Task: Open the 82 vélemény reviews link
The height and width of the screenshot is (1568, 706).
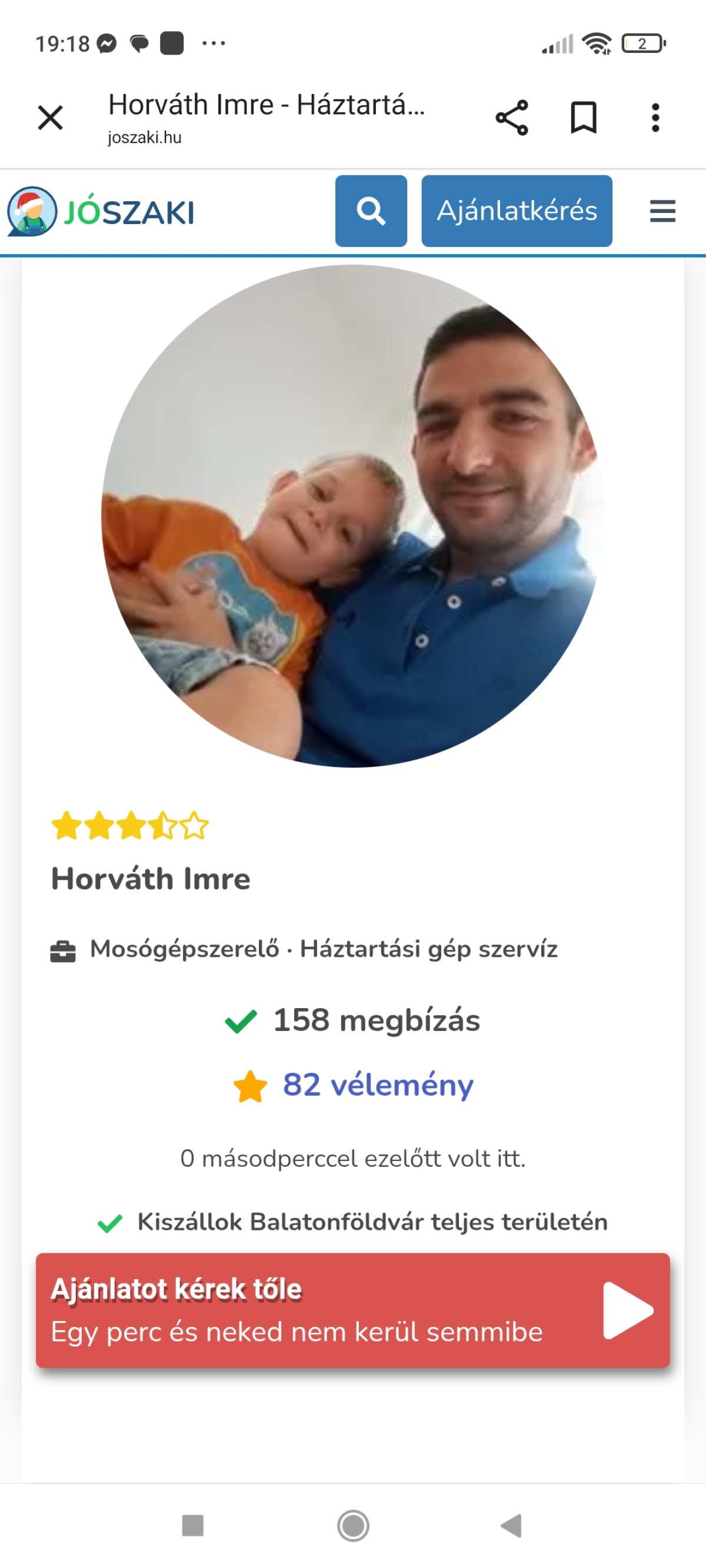Action: click(378, 1085)
